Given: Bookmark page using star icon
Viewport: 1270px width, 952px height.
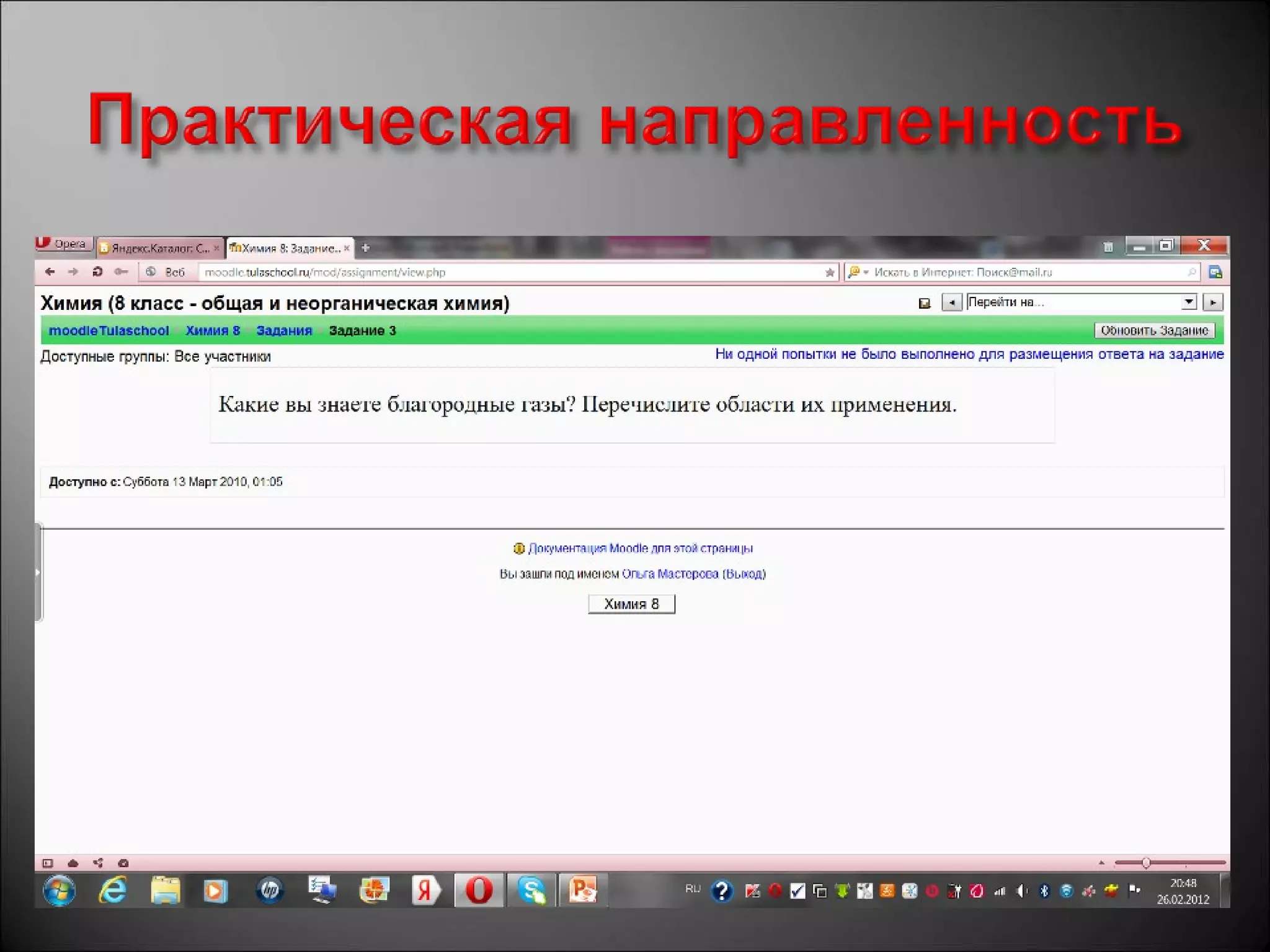Looking at the screenshot, I should 830,273.
